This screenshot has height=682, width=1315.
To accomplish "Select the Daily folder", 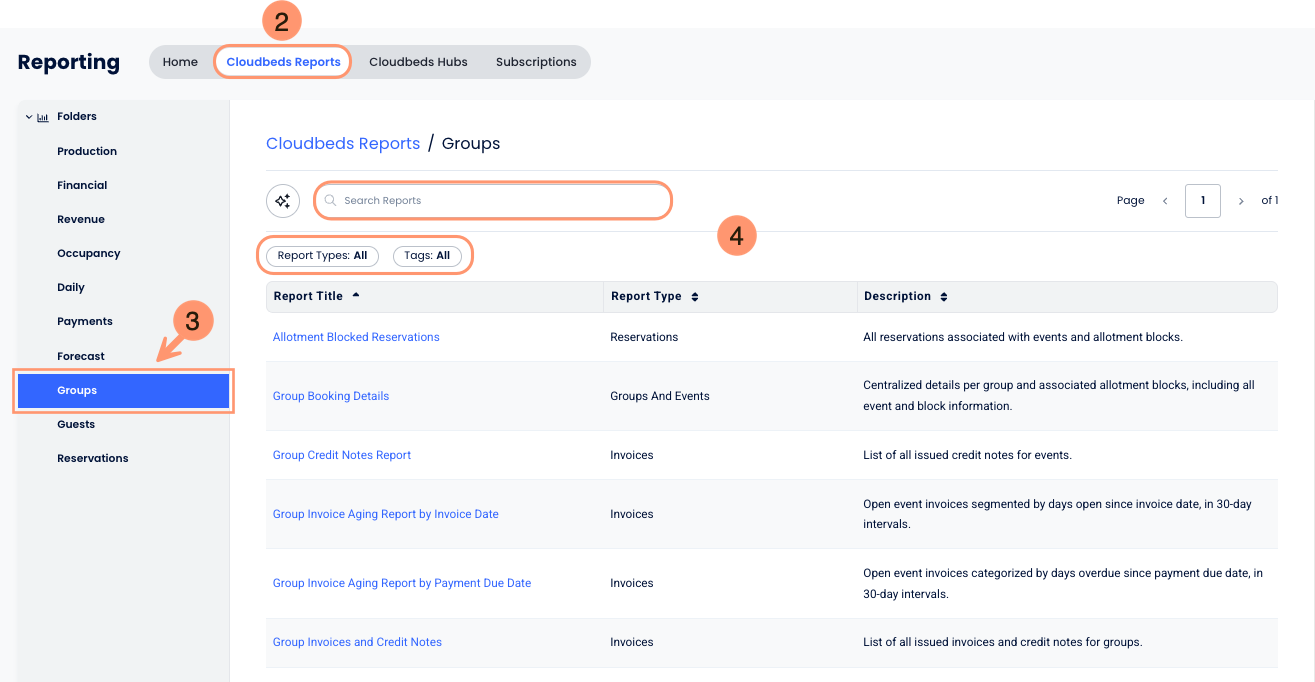I will (x=71, y=287).
